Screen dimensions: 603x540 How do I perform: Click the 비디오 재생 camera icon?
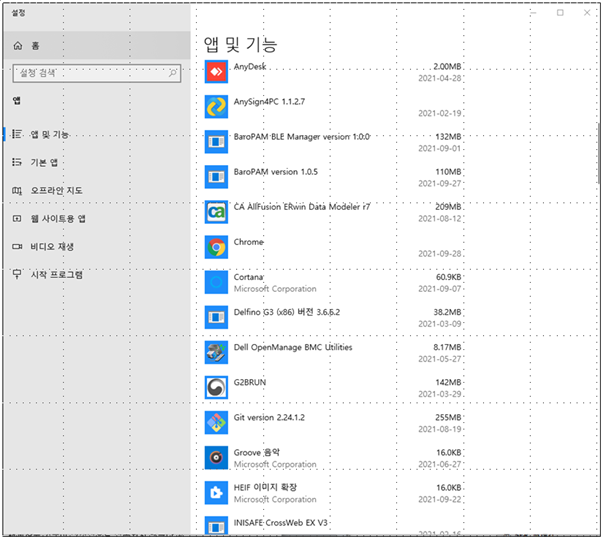pos(17,247)
